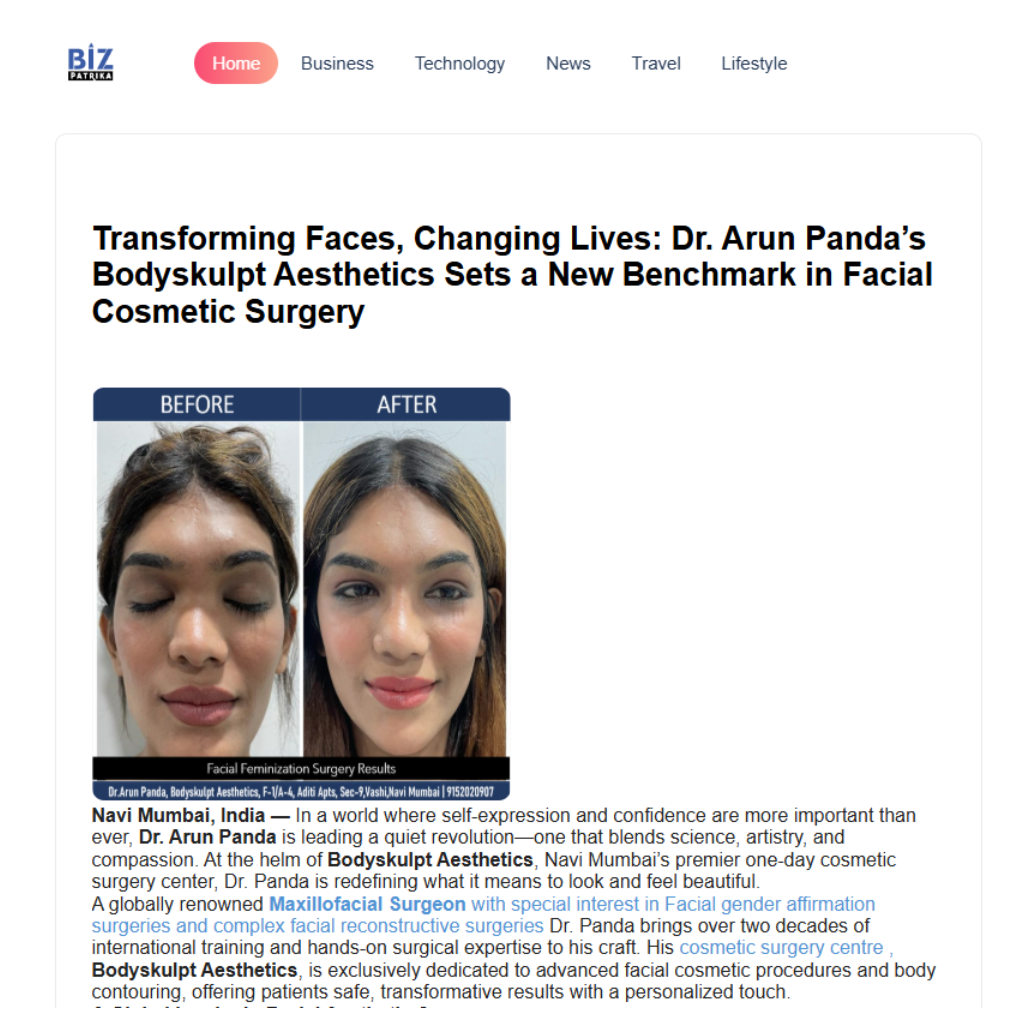
Task: Navigate to the Lifestyle section
Action: tap(754, 63)
